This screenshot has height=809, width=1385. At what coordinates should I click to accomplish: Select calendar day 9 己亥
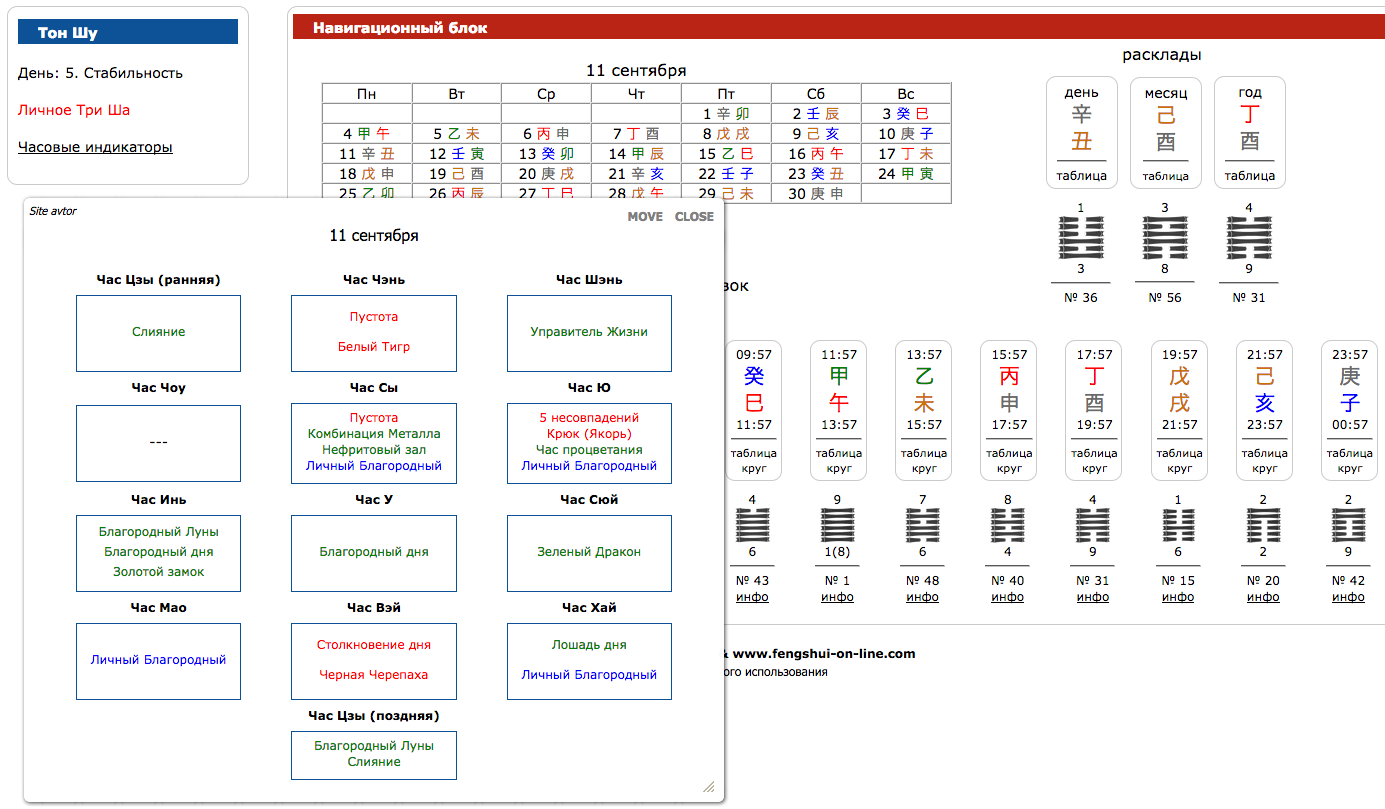(x=816, y=134)
